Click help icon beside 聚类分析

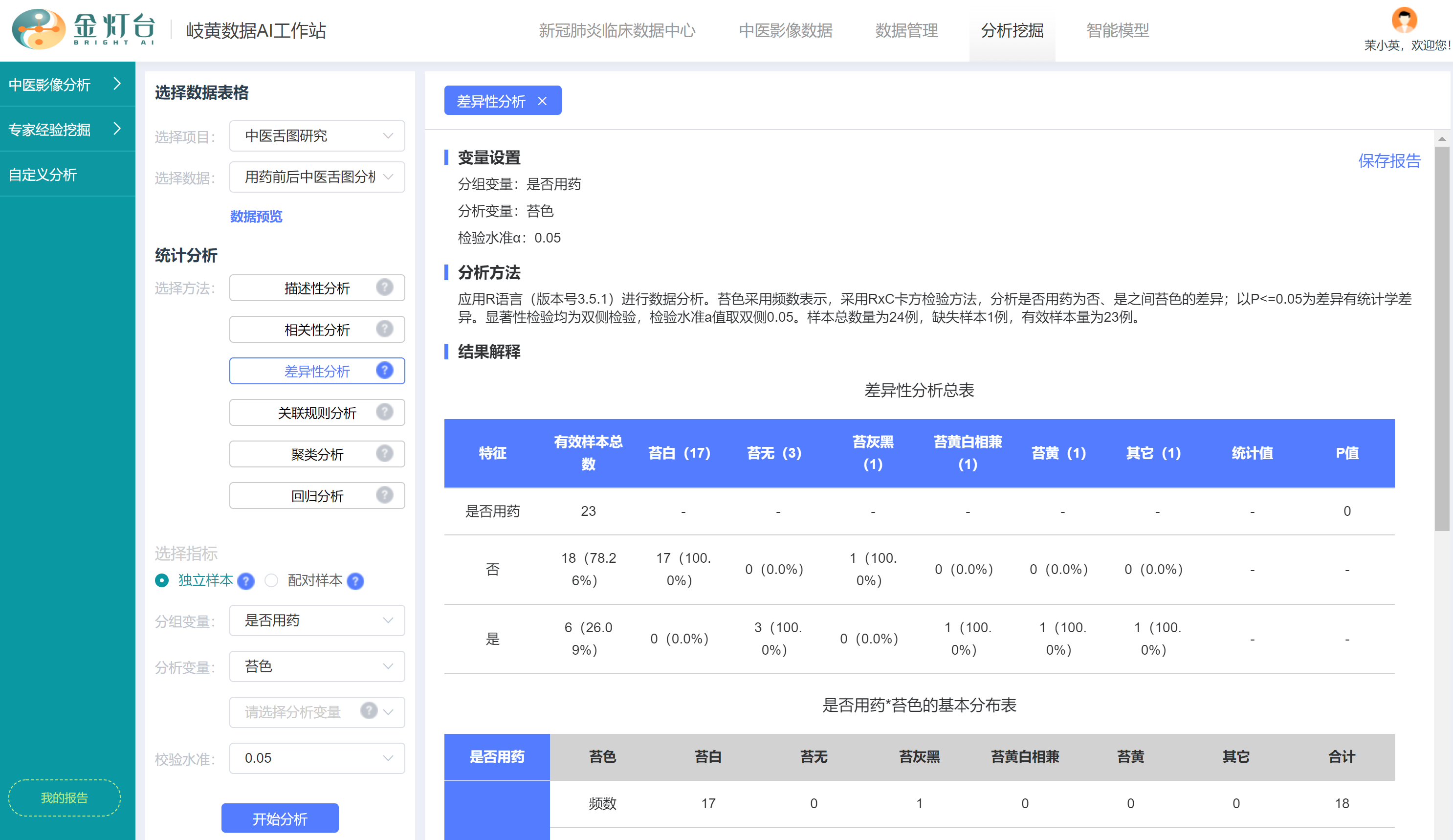coord(384,453)
